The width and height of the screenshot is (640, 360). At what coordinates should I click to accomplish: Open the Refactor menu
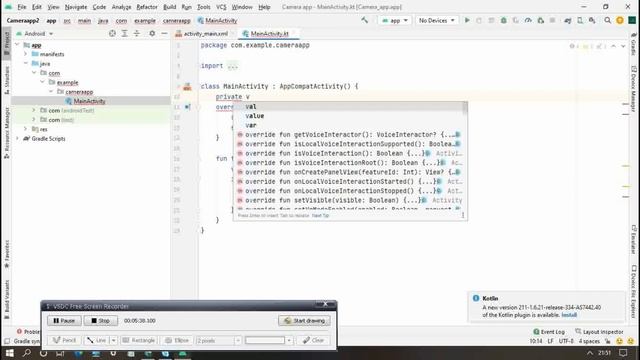147,7
